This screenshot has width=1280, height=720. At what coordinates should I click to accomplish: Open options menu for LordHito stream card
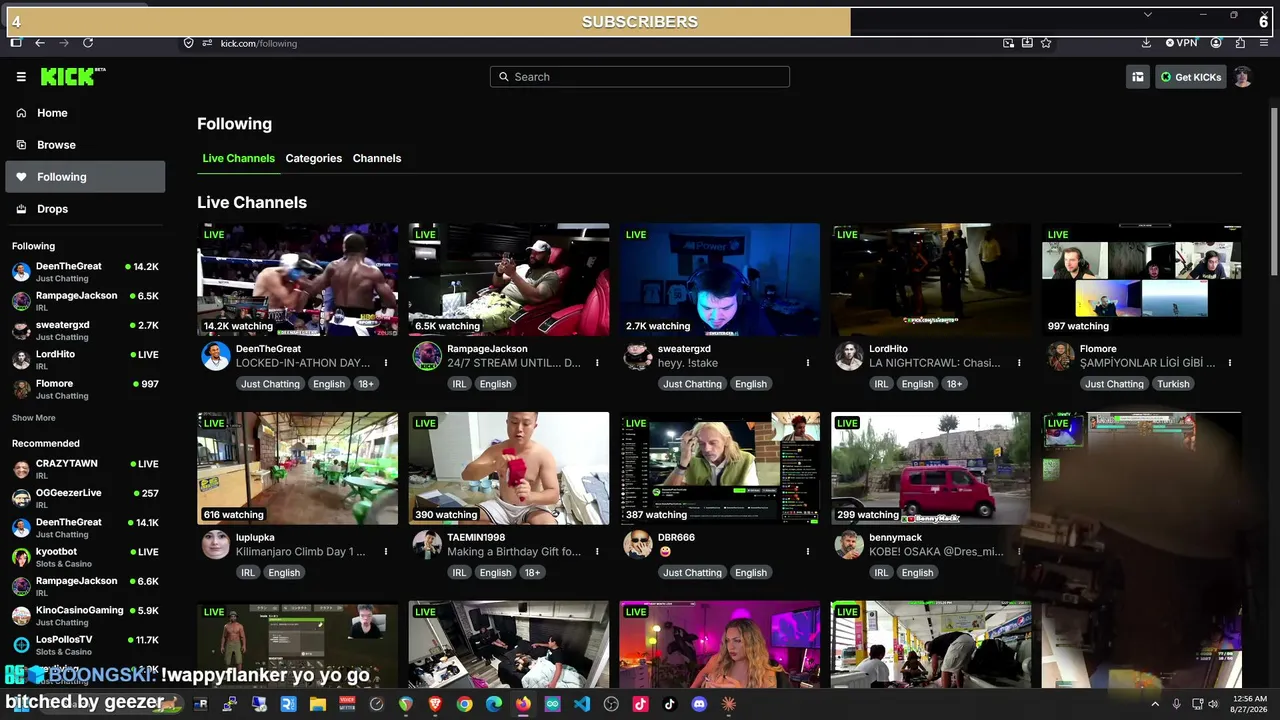tap(1019, 363)
